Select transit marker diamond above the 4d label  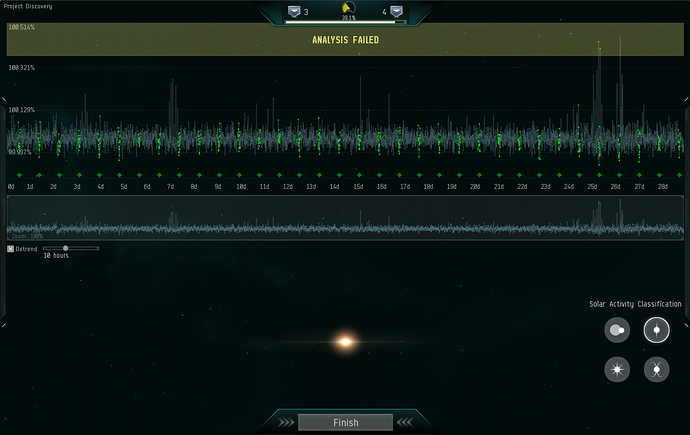coord(99,175)
